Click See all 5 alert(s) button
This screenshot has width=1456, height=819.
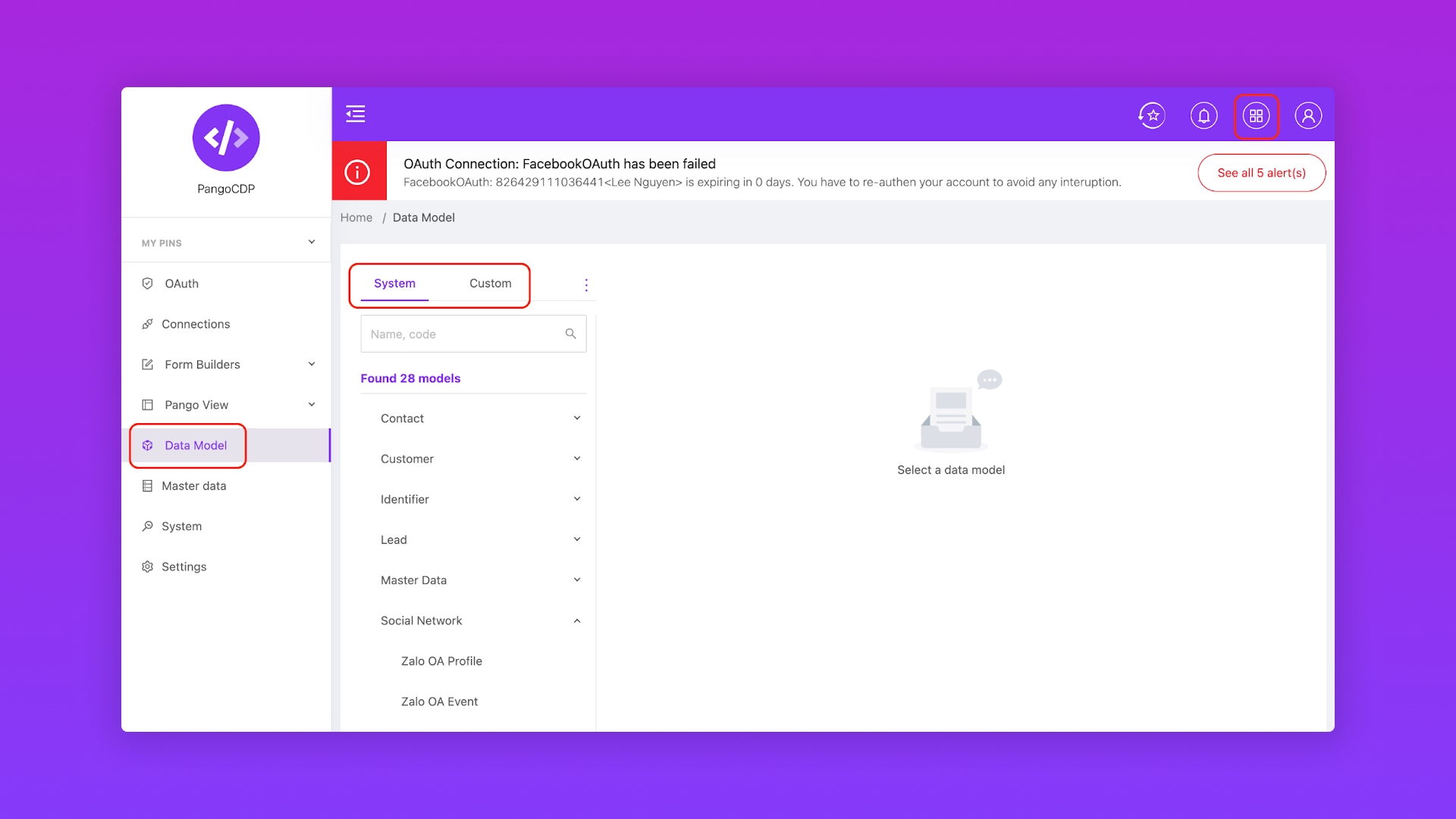[x=1261, y=173]
